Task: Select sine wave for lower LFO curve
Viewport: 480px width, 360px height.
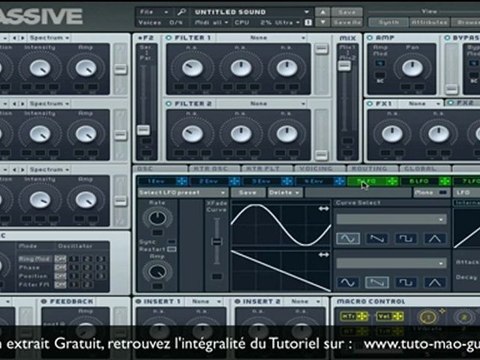Action: (348, 282)
